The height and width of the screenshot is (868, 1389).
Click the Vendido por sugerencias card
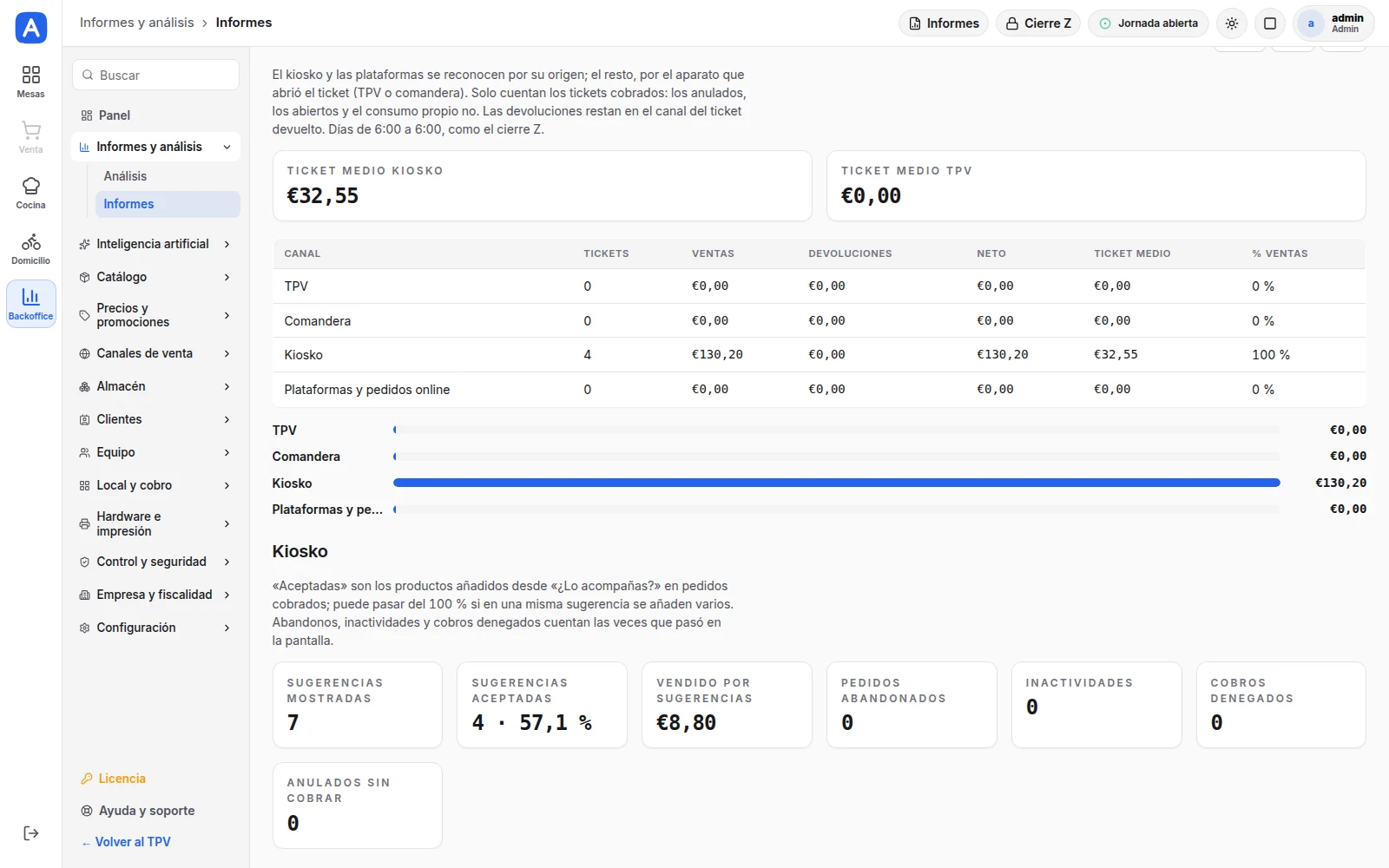pyautogui.click(x=727, y=705)
